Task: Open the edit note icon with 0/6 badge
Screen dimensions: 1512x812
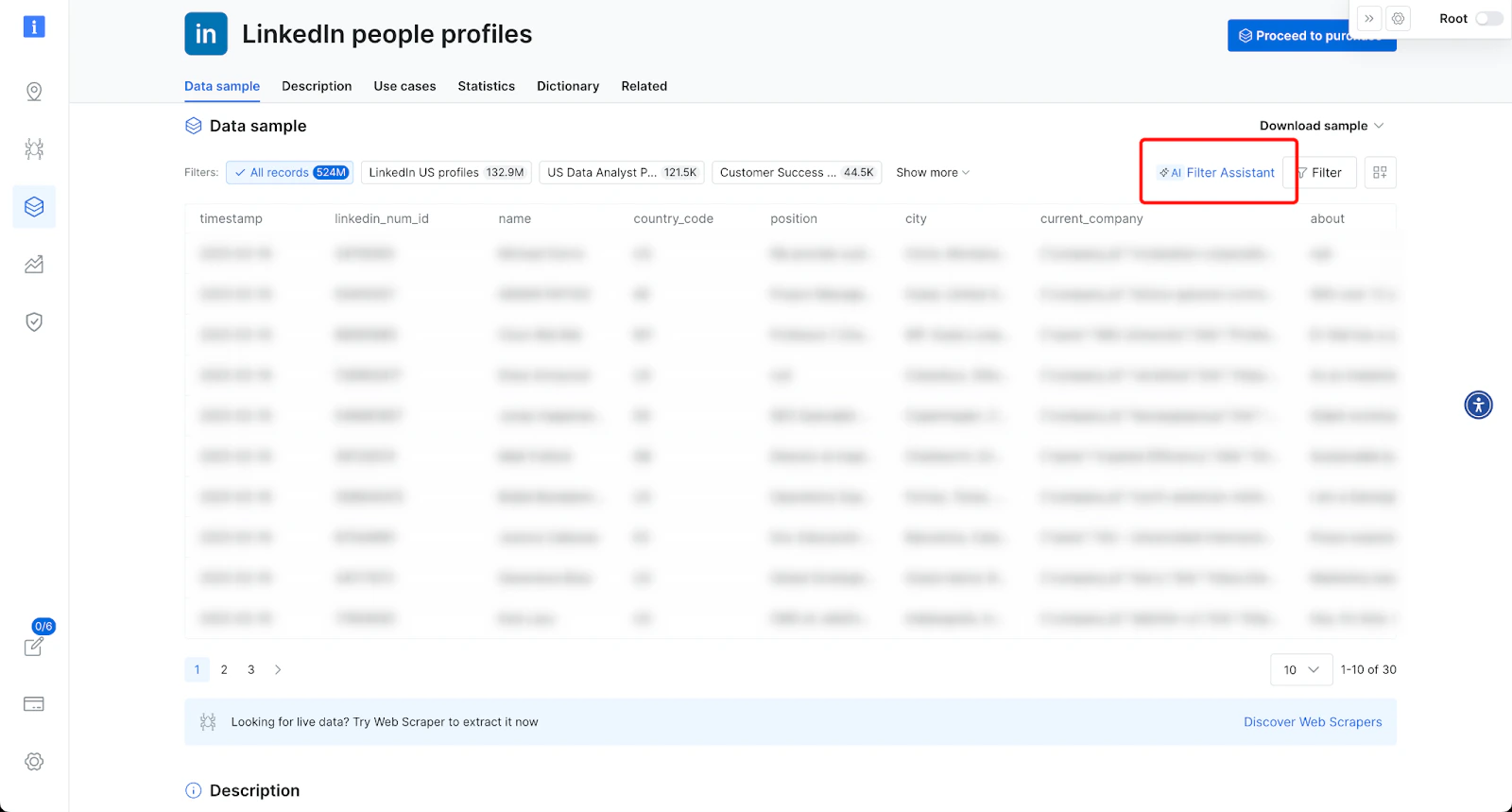Action: click(x=34, y=647)
